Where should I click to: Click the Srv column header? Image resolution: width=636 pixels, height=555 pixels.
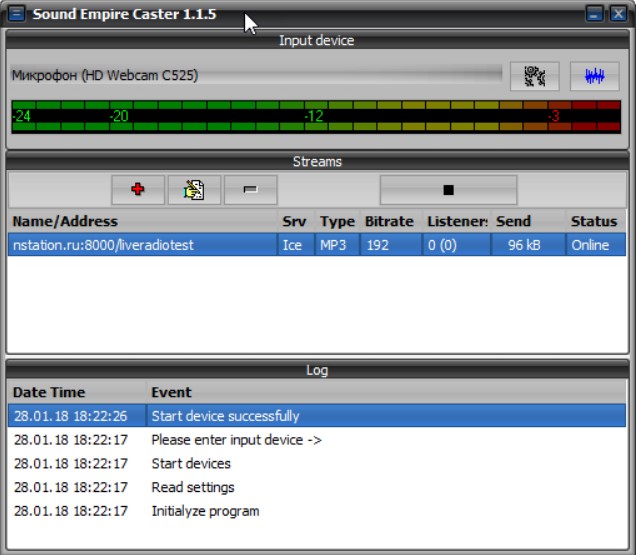297,221
